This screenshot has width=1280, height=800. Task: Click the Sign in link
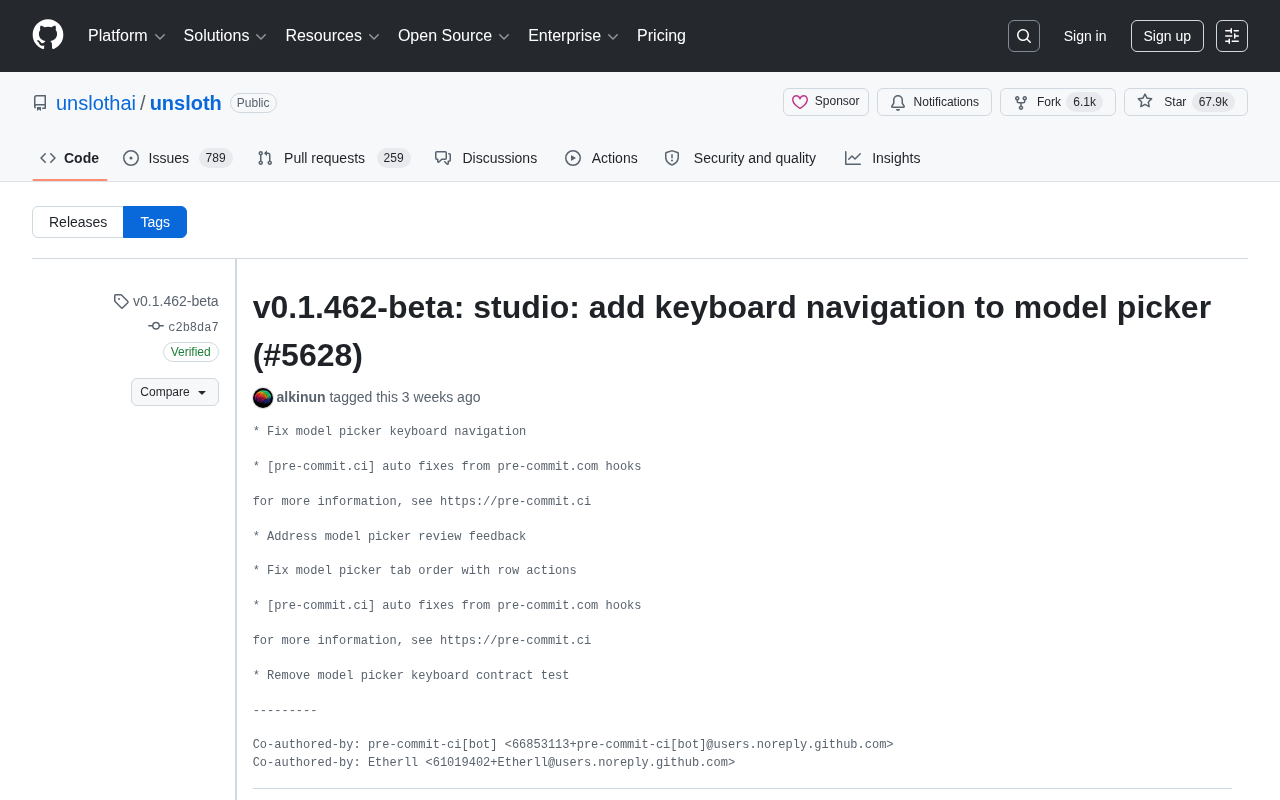tap(1085, 36)
